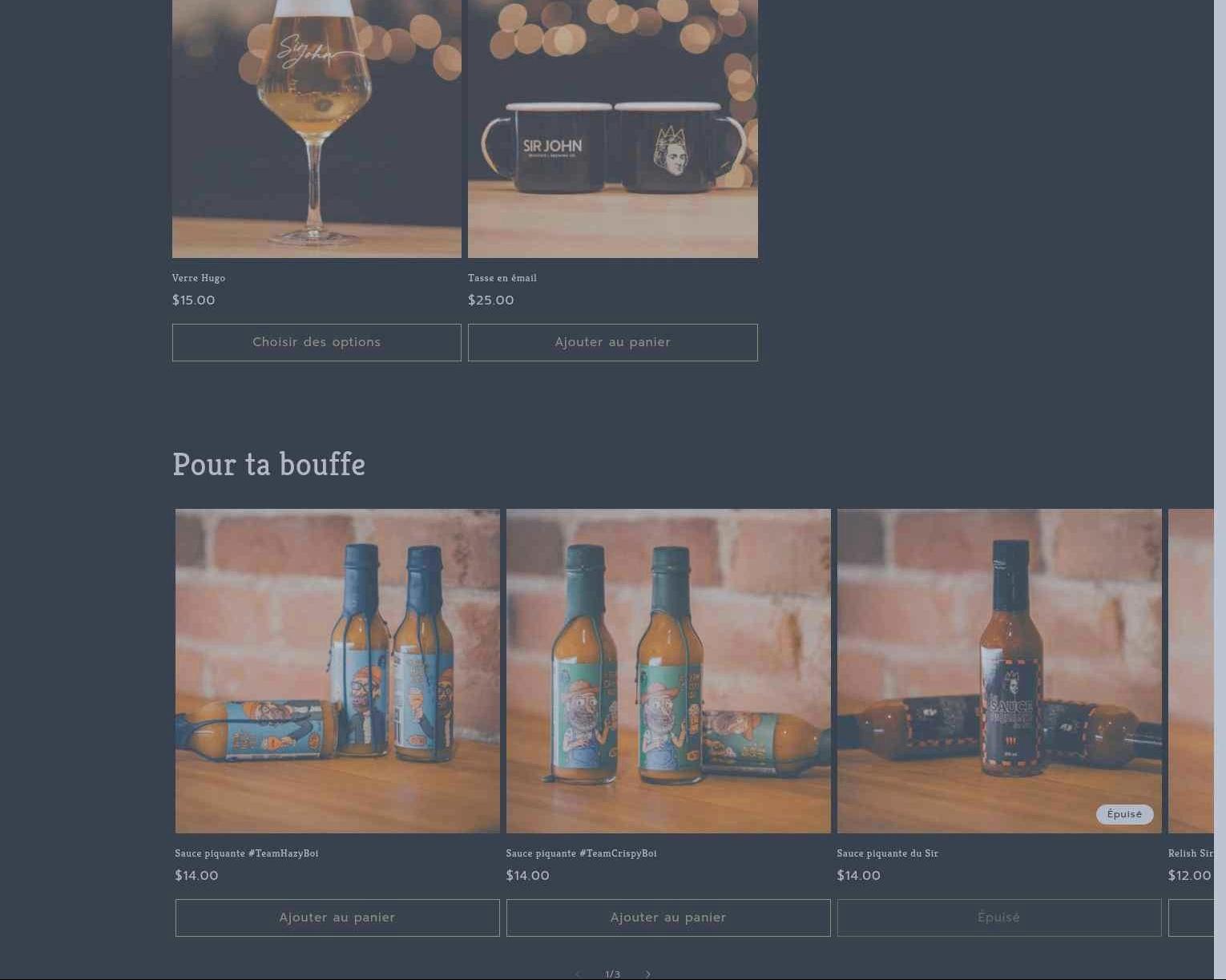
Task: Open the Sauce piquante #TeamCrispyBoi title link
Action: pyautogui.click(x=581, y=853)
